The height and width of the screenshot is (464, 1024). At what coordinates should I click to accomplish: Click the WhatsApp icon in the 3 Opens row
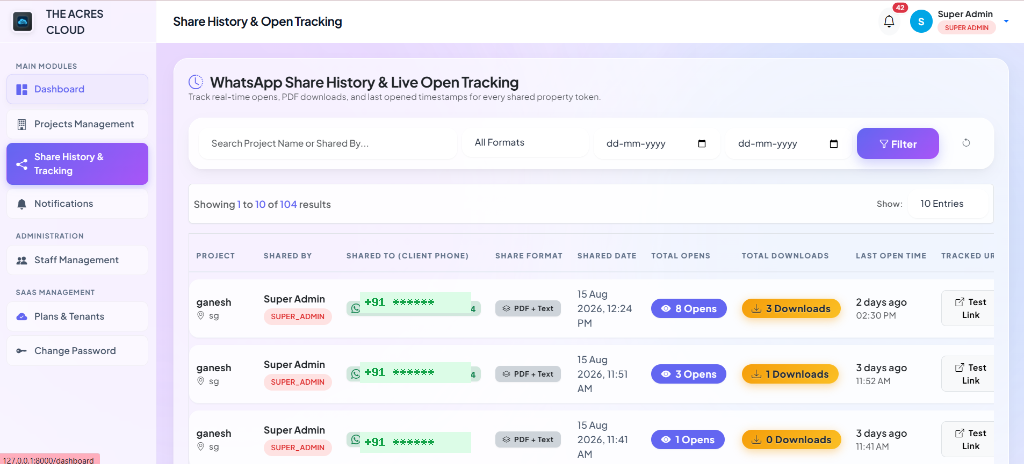coord(355,374)
